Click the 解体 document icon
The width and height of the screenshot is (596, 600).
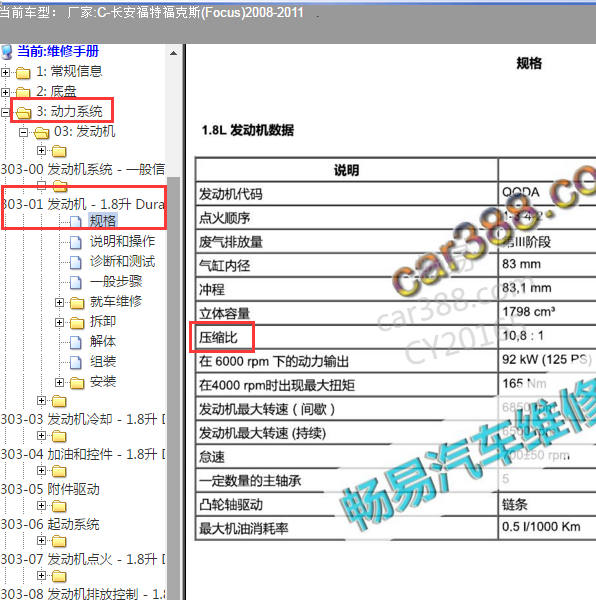point(76,342)
